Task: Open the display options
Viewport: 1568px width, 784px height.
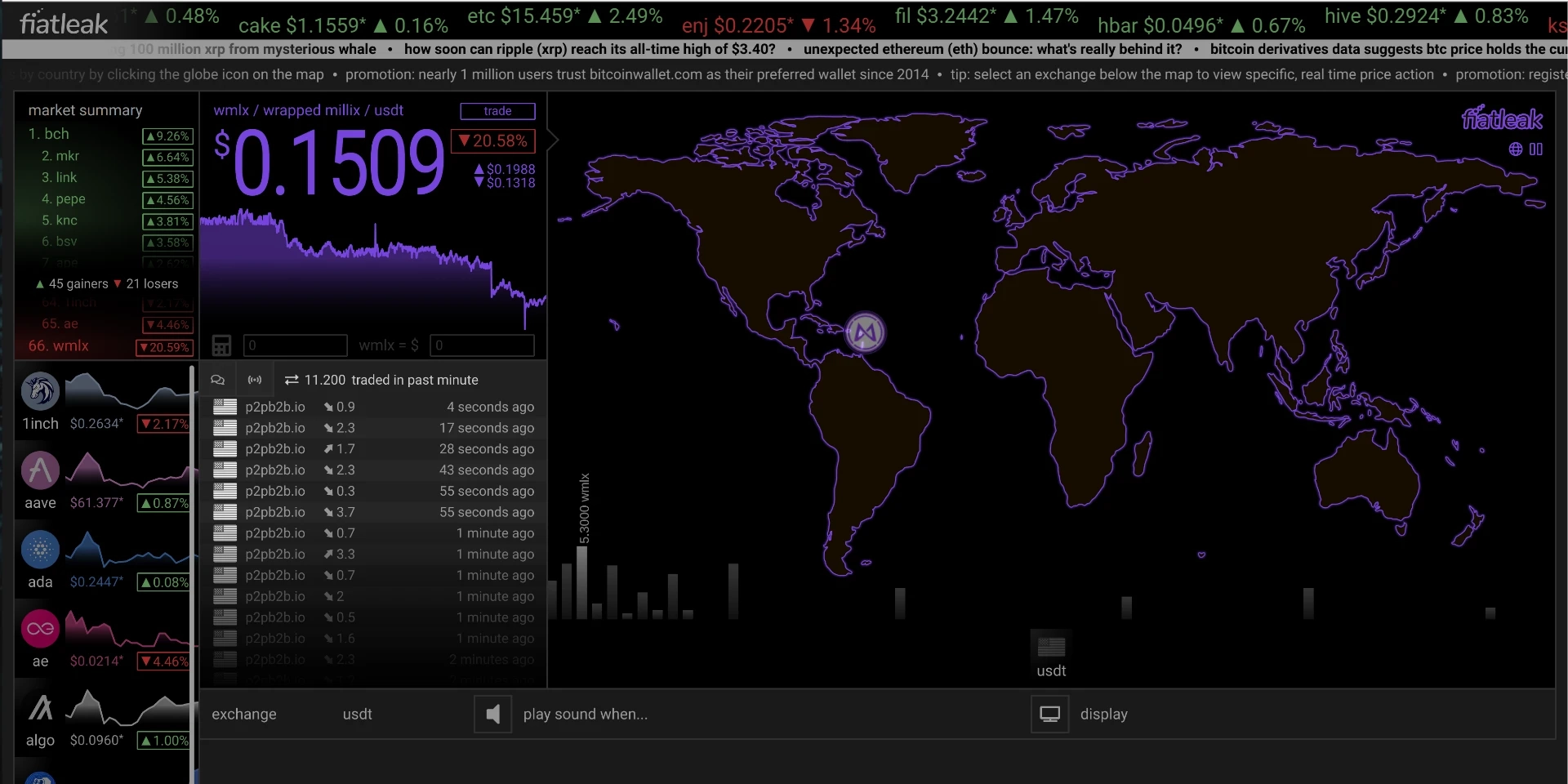Action: click(x=1103, y=715)
